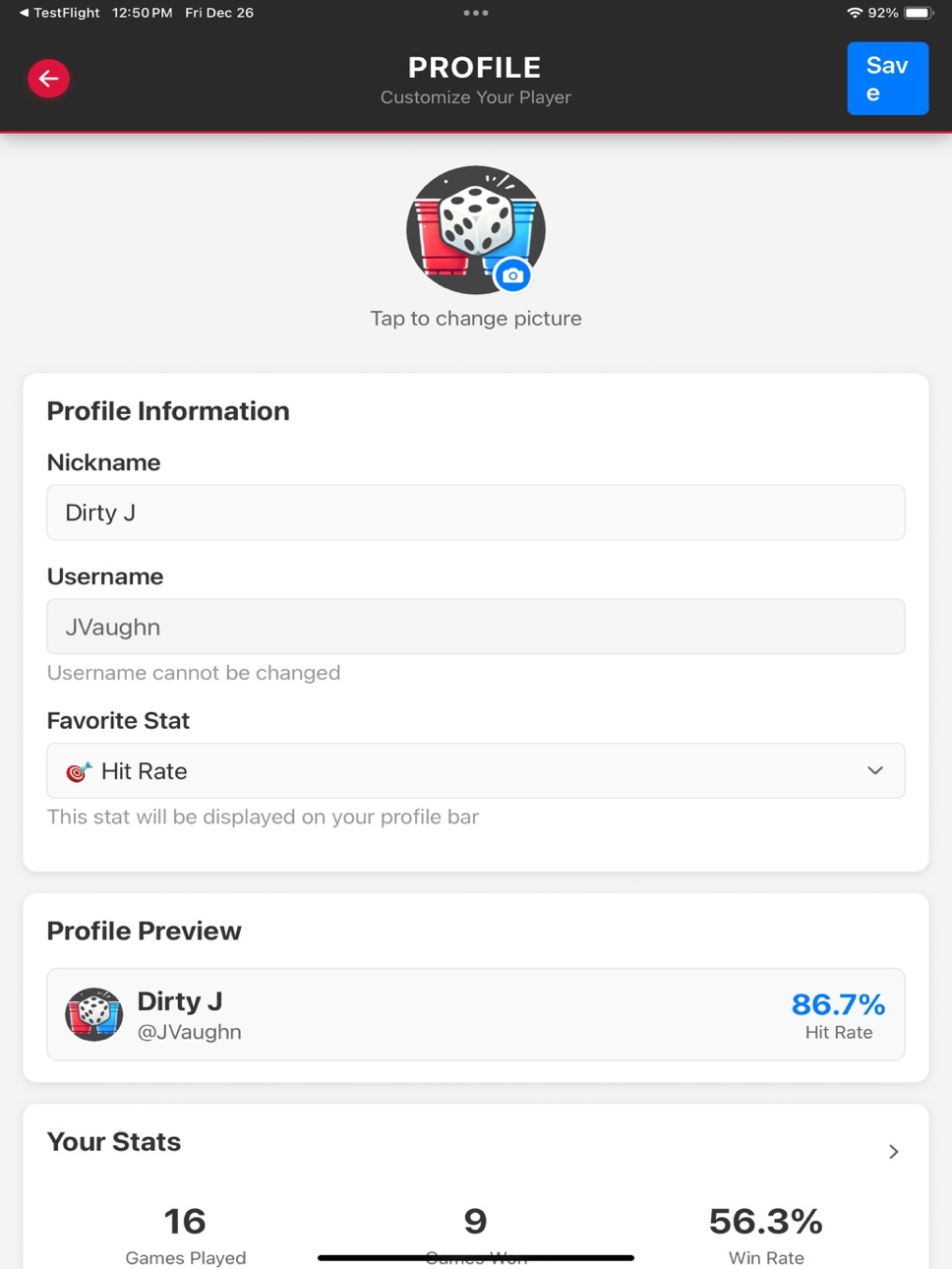Tap the Wi-Fi status icon
952x1269 pixels.
[855, 13]
